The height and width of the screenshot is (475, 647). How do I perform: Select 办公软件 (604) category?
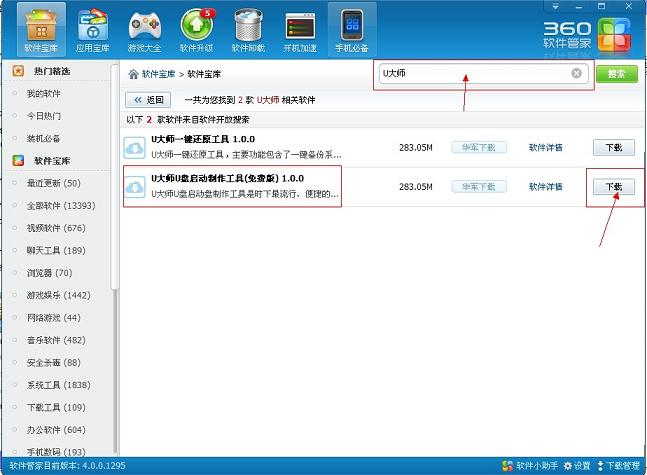(x=56, y=430)
